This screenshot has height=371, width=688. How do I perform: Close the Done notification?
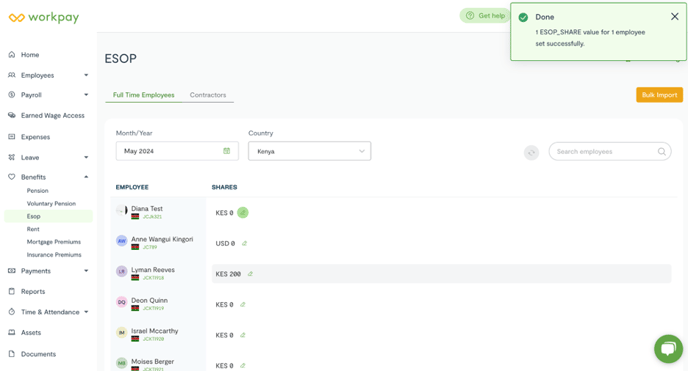(x=674, y=17)
